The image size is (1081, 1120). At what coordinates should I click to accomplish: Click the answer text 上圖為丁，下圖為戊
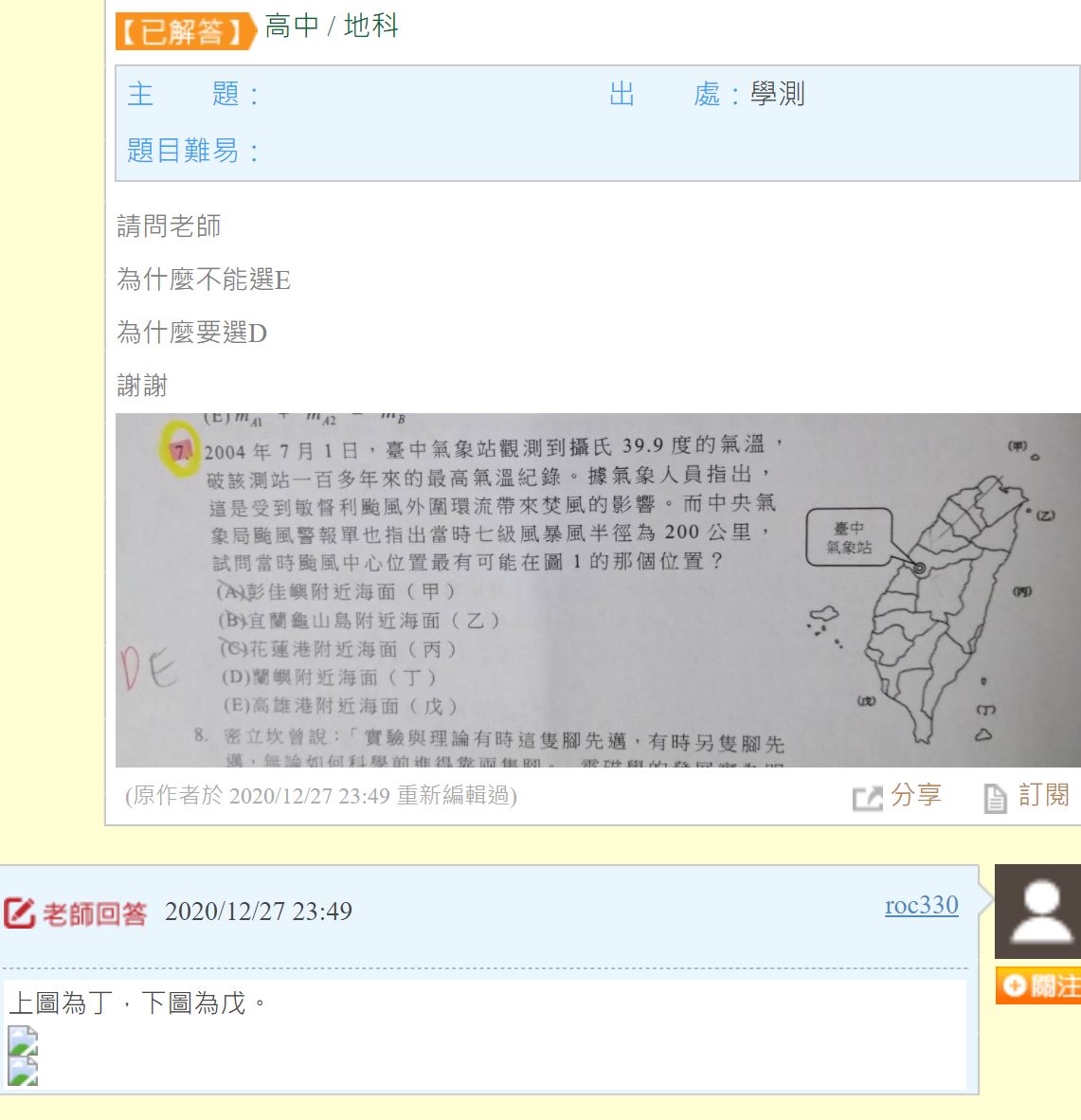tap(137, 1003)
